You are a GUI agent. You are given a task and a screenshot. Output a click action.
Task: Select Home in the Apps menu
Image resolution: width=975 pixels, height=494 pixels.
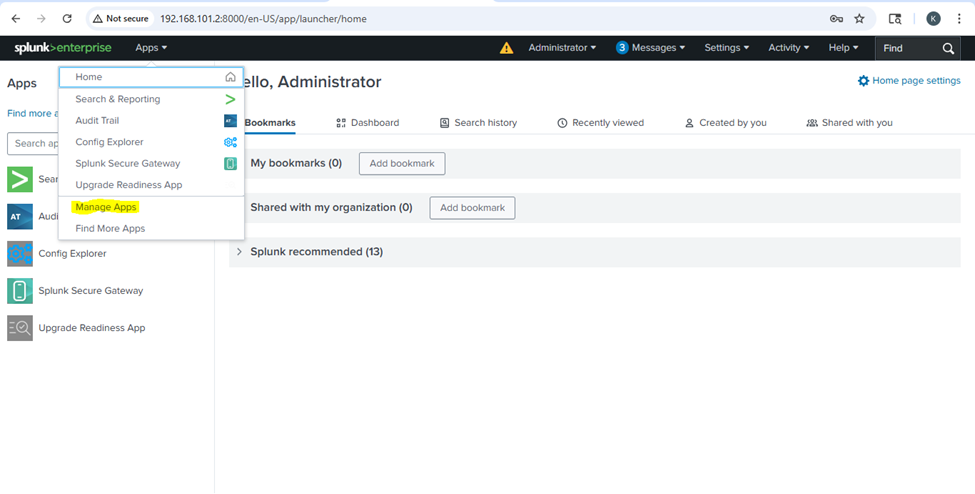coord(151,77)
